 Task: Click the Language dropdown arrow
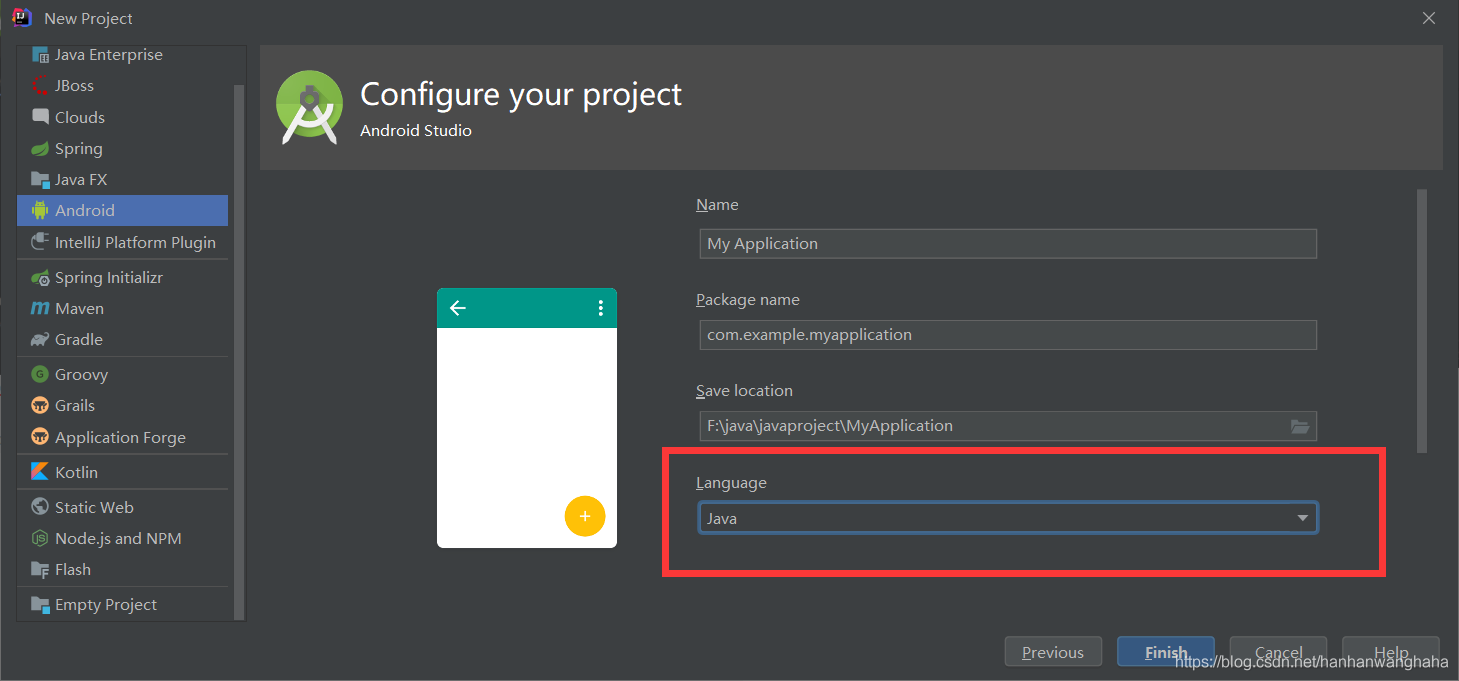(1301, 517)
